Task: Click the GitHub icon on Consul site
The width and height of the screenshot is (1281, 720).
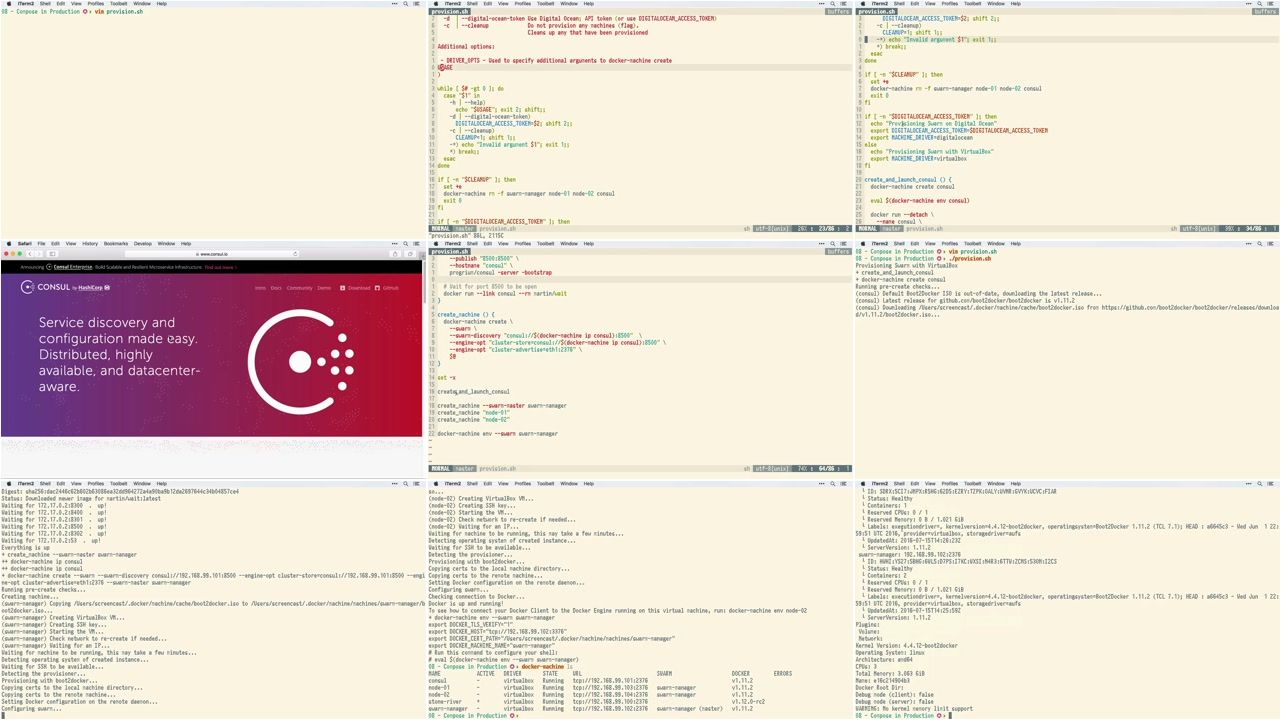Action: click(x=377, y=288)
